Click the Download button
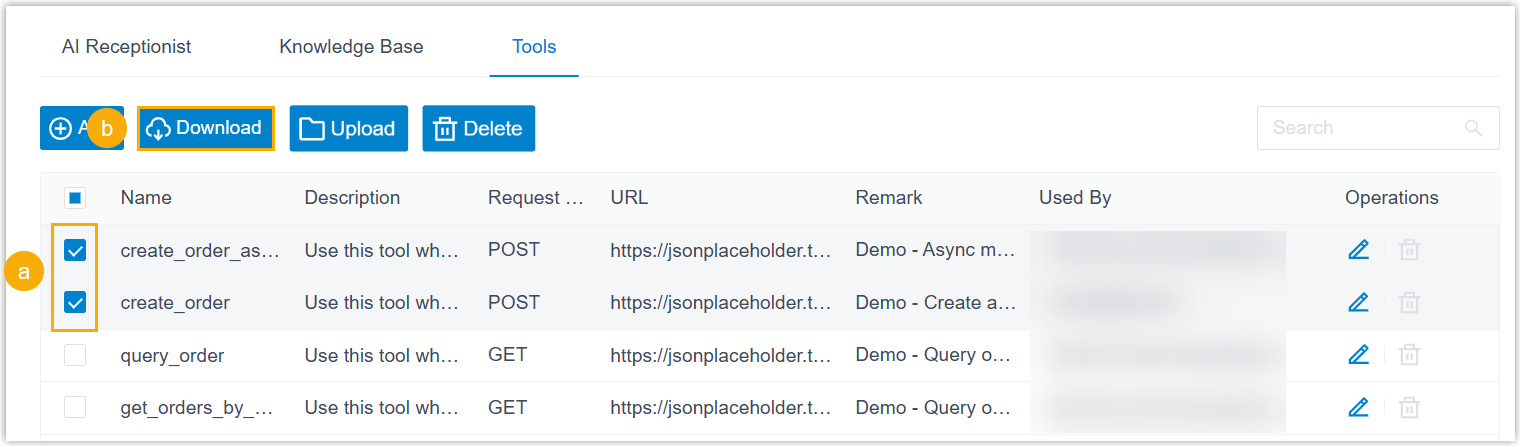This screenshot has width=1521, height=447. 205,128
